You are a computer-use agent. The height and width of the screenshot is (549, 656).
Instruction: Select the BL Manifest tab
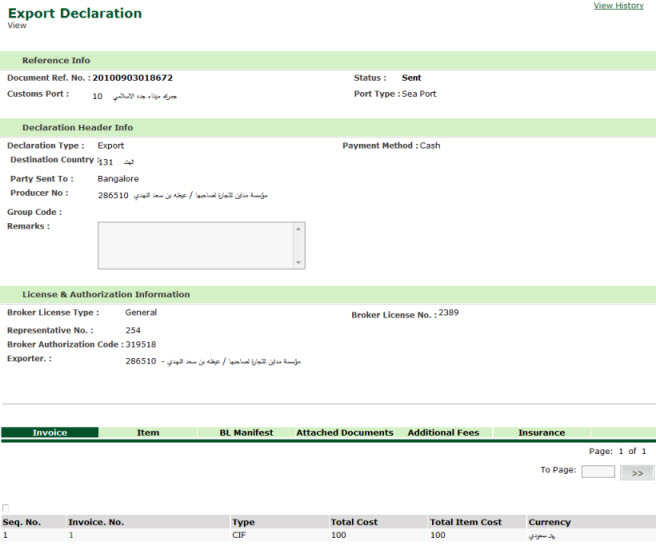click(246, 433)
